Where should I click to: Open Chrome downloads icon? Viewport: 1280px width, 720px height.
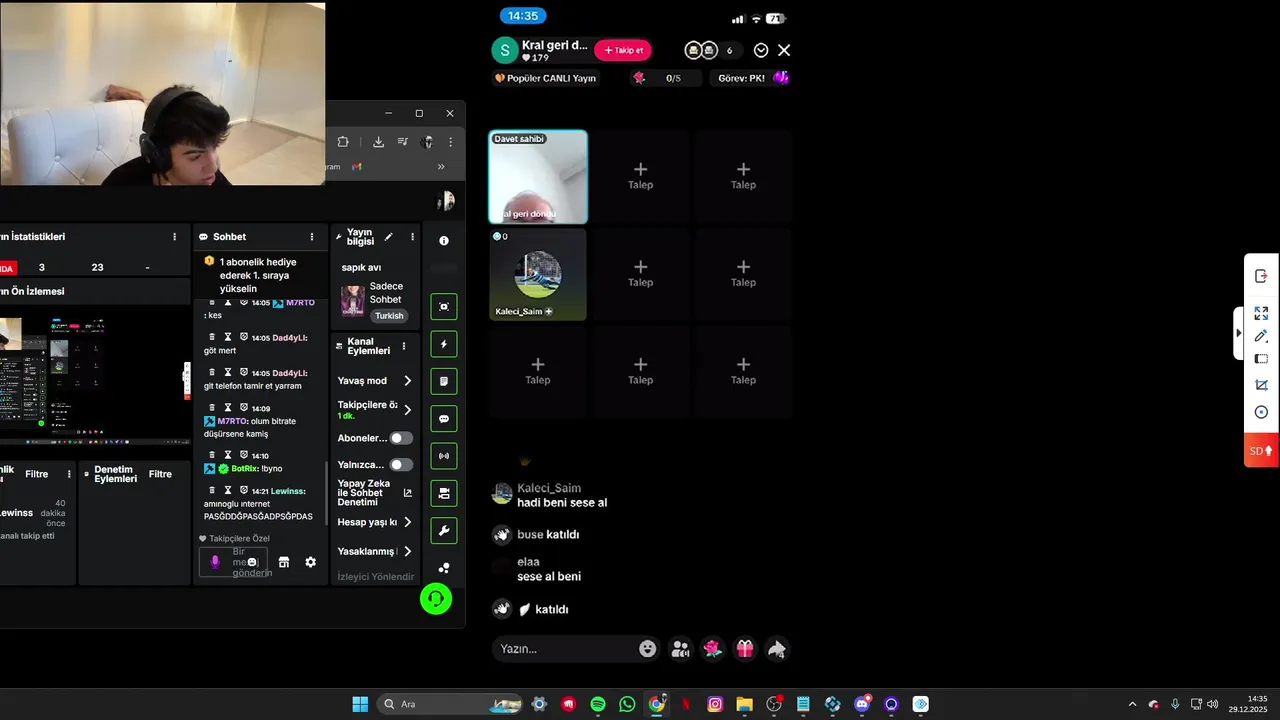(378, 142)
